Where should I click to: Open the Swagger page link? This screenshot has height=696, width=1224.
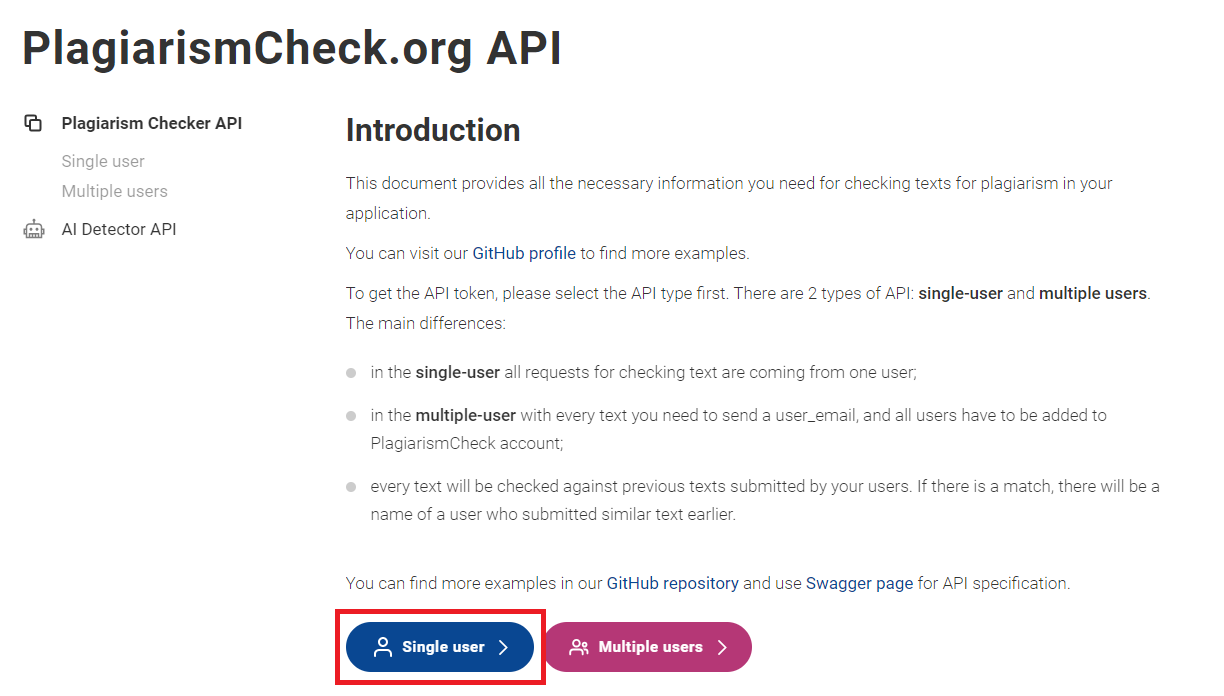[x=859, y=583]
